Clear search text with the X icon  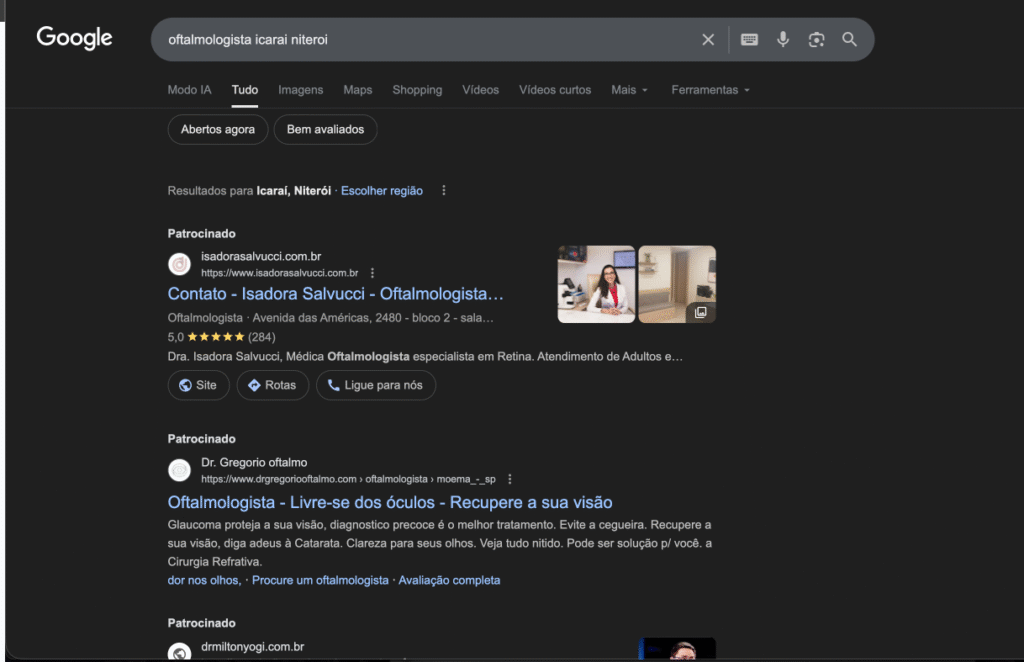click(x=708, y=40)
